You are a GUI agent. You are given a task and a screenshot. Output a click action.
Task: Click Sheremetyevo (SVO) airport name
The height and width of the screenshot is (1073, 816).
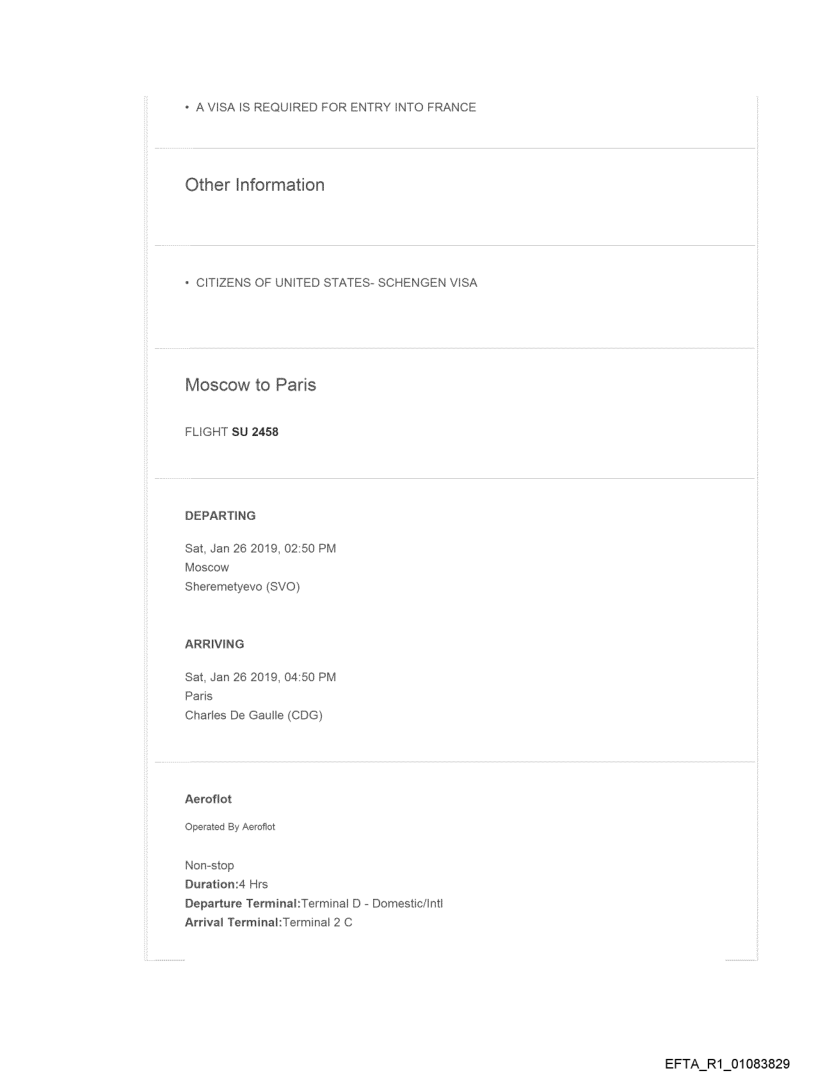pos(242,587)
